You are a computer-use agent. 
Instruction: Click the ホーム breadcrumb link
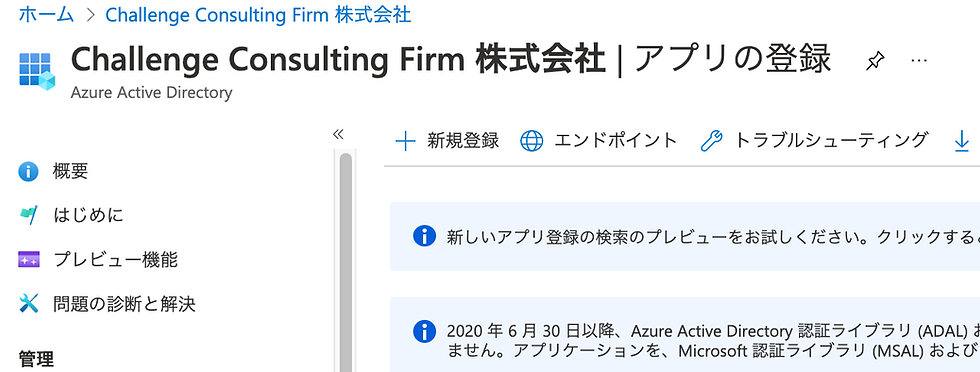(x=46, y=14)
